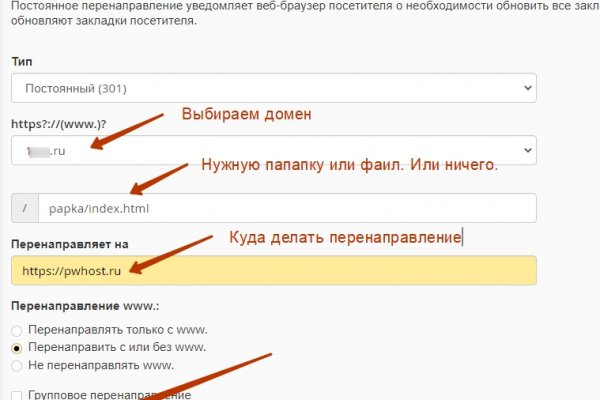The width and height of the screenshot is (600, 400).
Task: Expand the domain selector showing .ru
Action: (273, 150)
